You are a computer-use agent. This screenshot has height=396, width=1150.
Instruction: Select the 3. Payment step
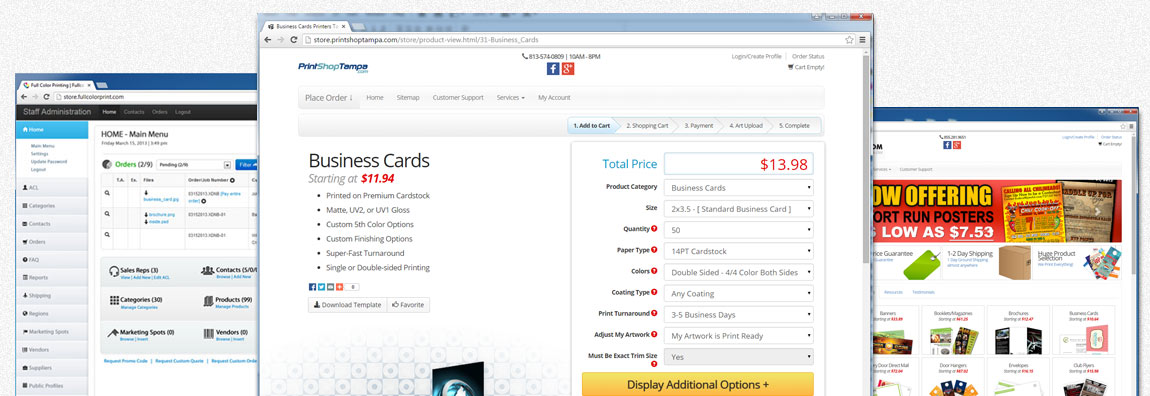click(699, 125)
